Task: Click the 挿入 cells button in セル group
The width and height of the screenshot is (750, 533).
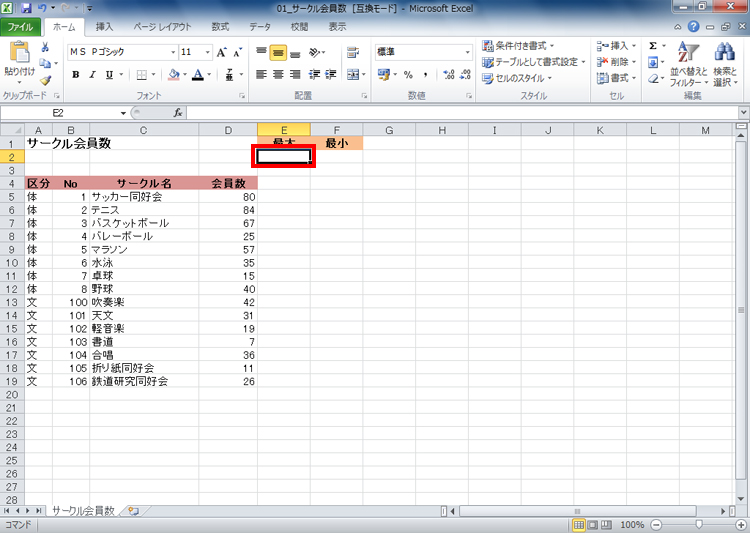Action: (x=617, y=46)
